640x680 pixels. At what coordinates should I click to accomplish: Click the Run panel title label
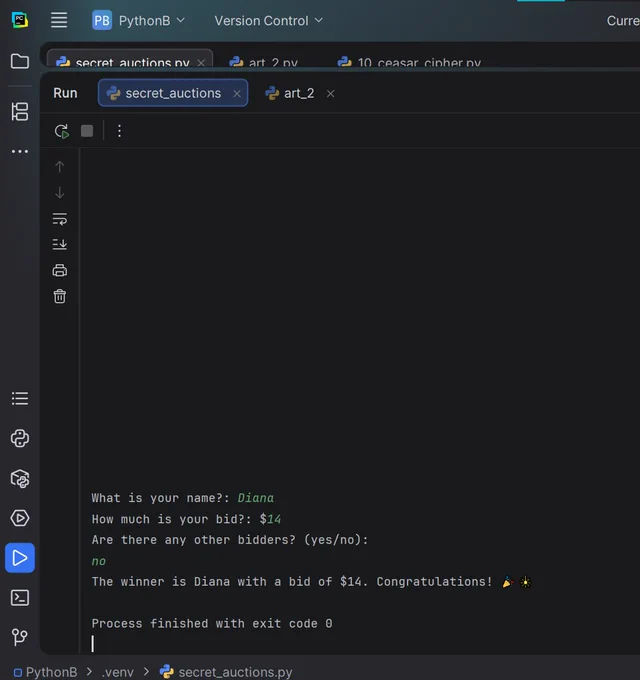coord(65,93)
